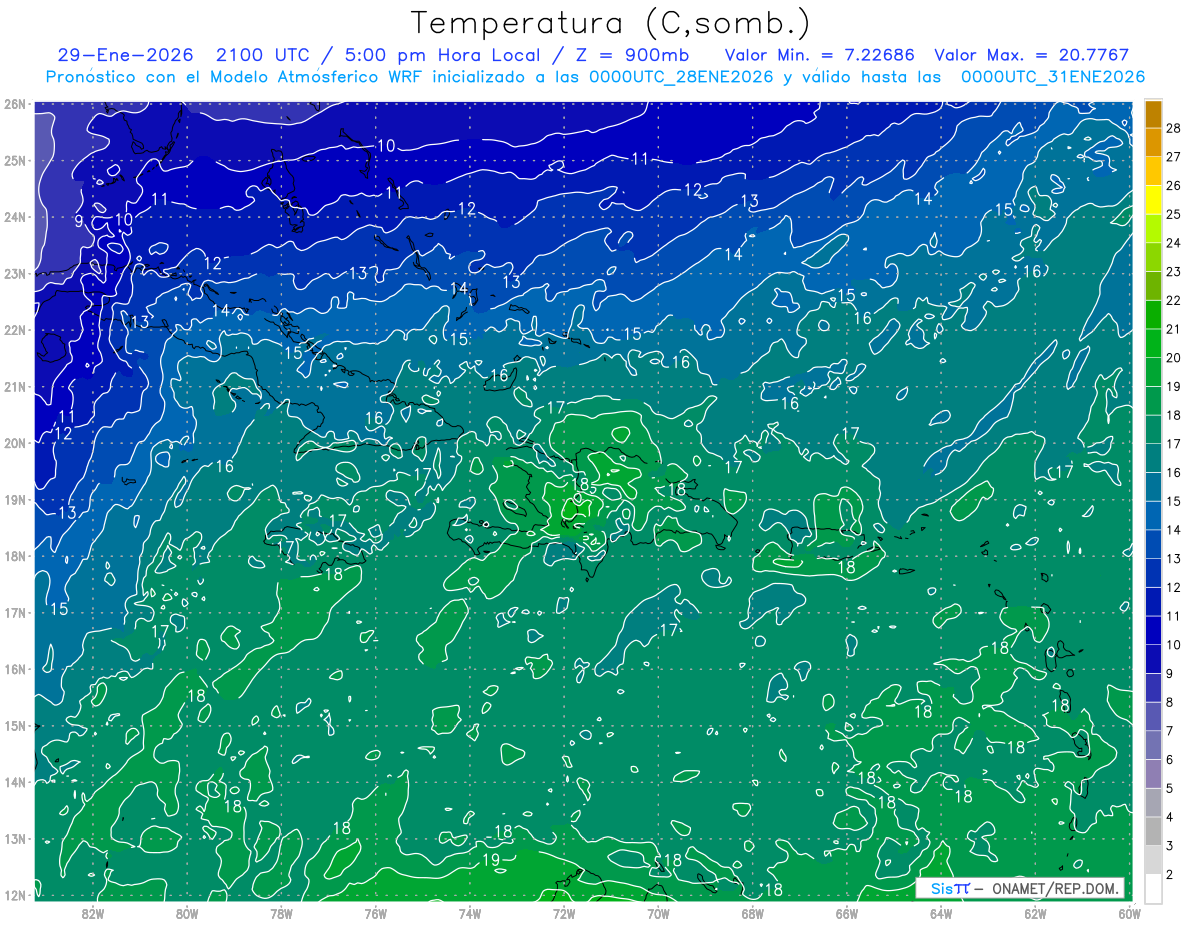Select the forecast date "29-Ene-2026"
Viewport: 1200px width, 927px height.
point(123,56)
